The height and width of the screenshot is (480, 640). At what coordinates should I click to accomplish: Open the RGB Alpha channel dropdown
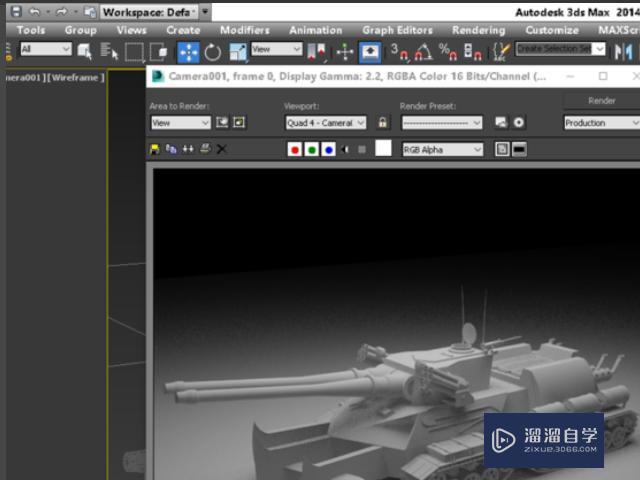(x=442, y=149)
